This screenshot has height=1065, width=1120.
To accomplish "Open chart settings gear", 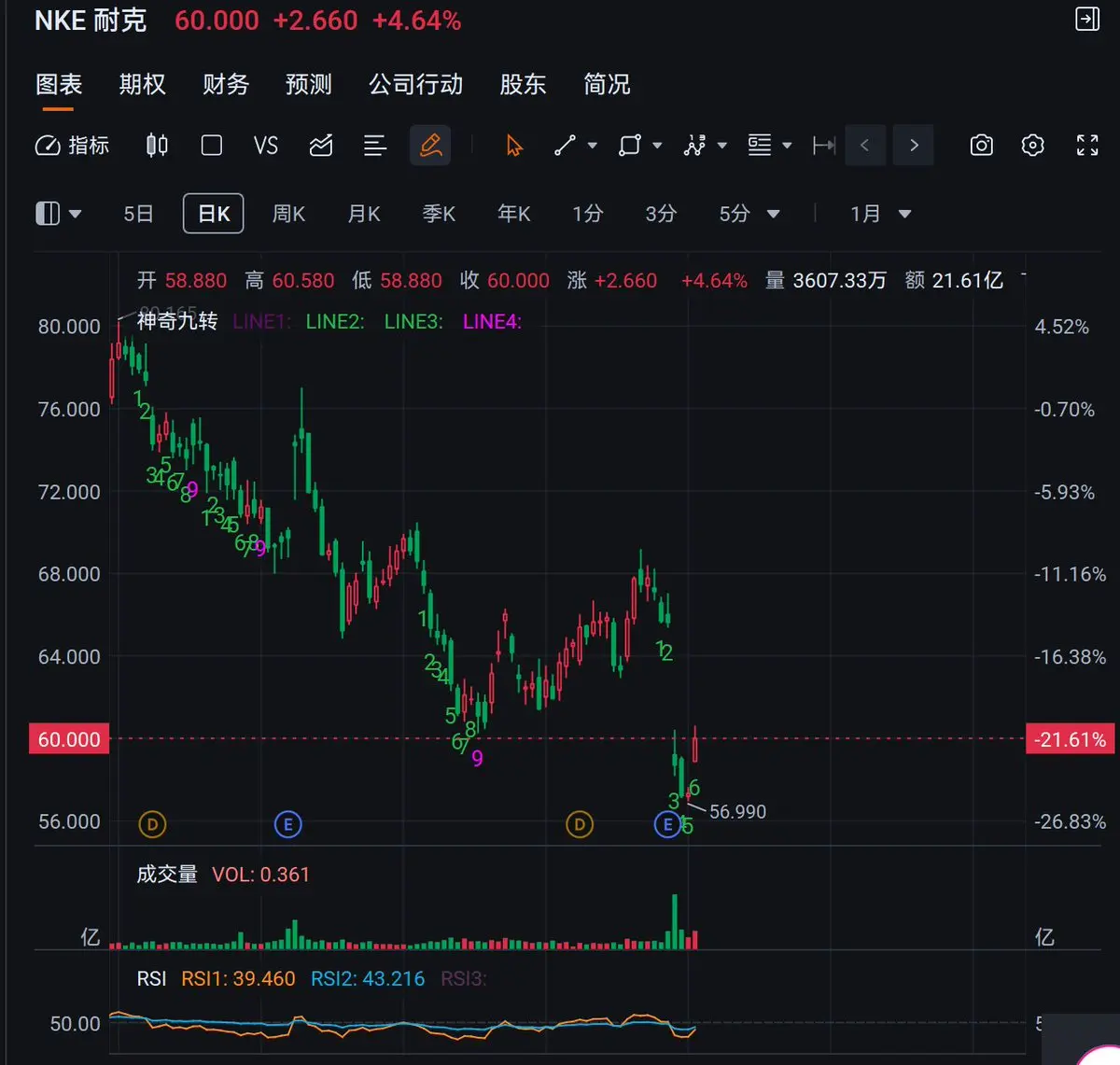I will [1032, 146].
